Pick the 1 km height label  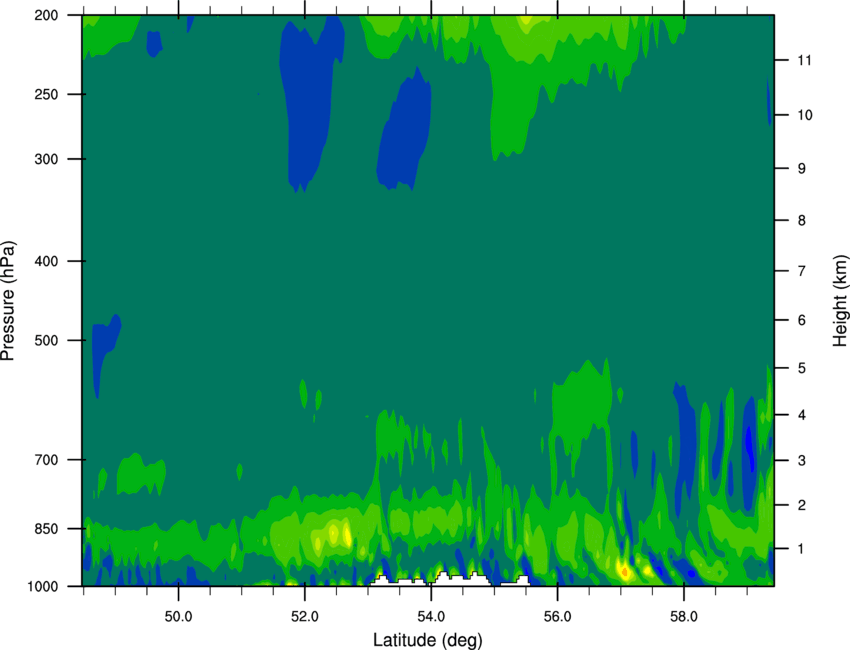click(x=801, y=549)
